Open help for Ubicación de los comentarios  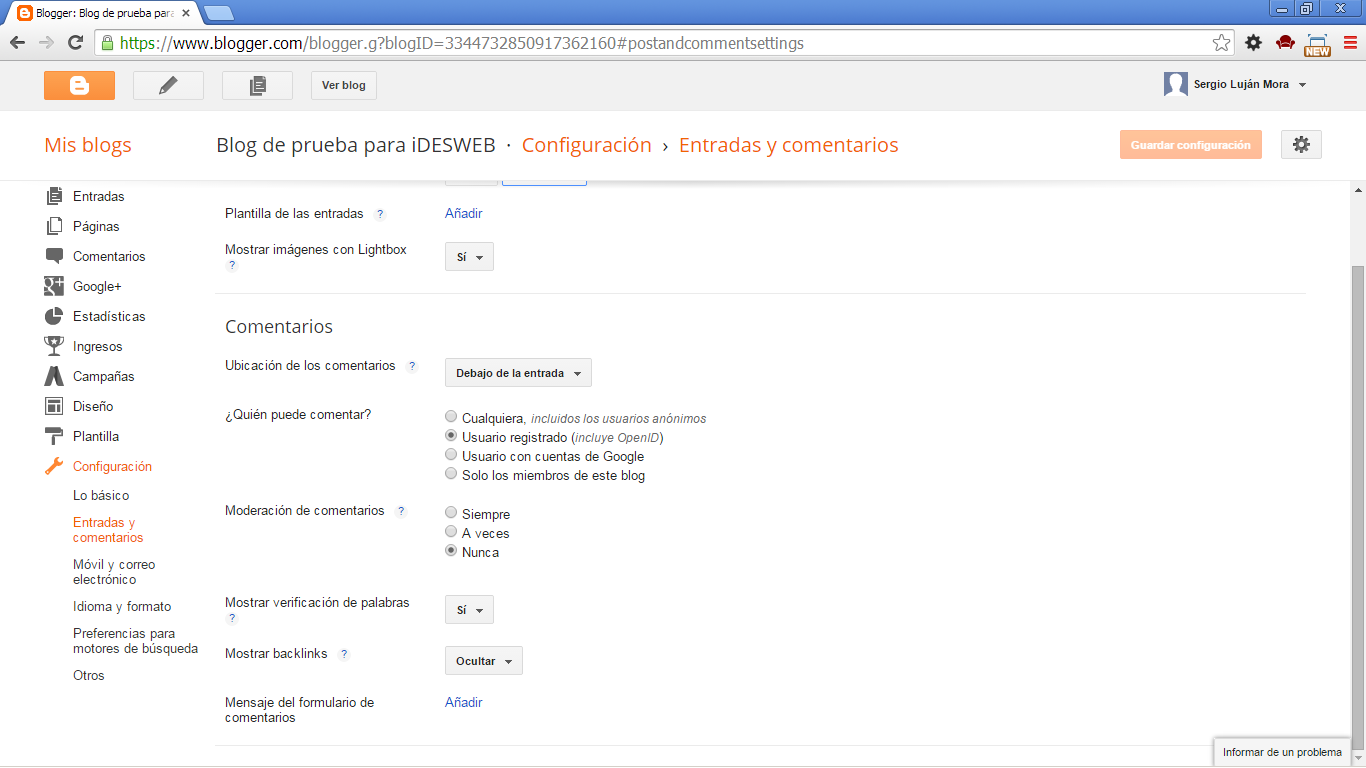pos(412,366)
